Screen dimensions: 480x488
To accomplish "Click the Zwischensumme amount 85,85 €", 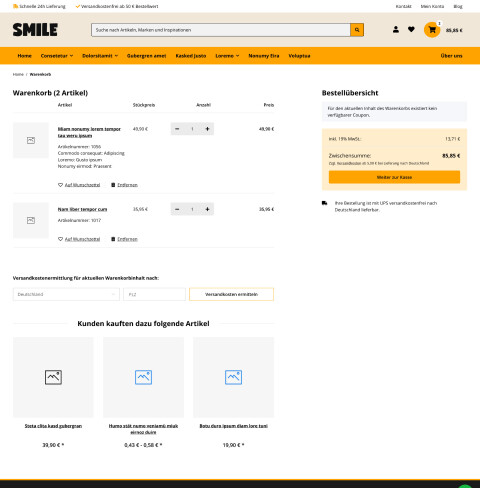I will (451, 156).
